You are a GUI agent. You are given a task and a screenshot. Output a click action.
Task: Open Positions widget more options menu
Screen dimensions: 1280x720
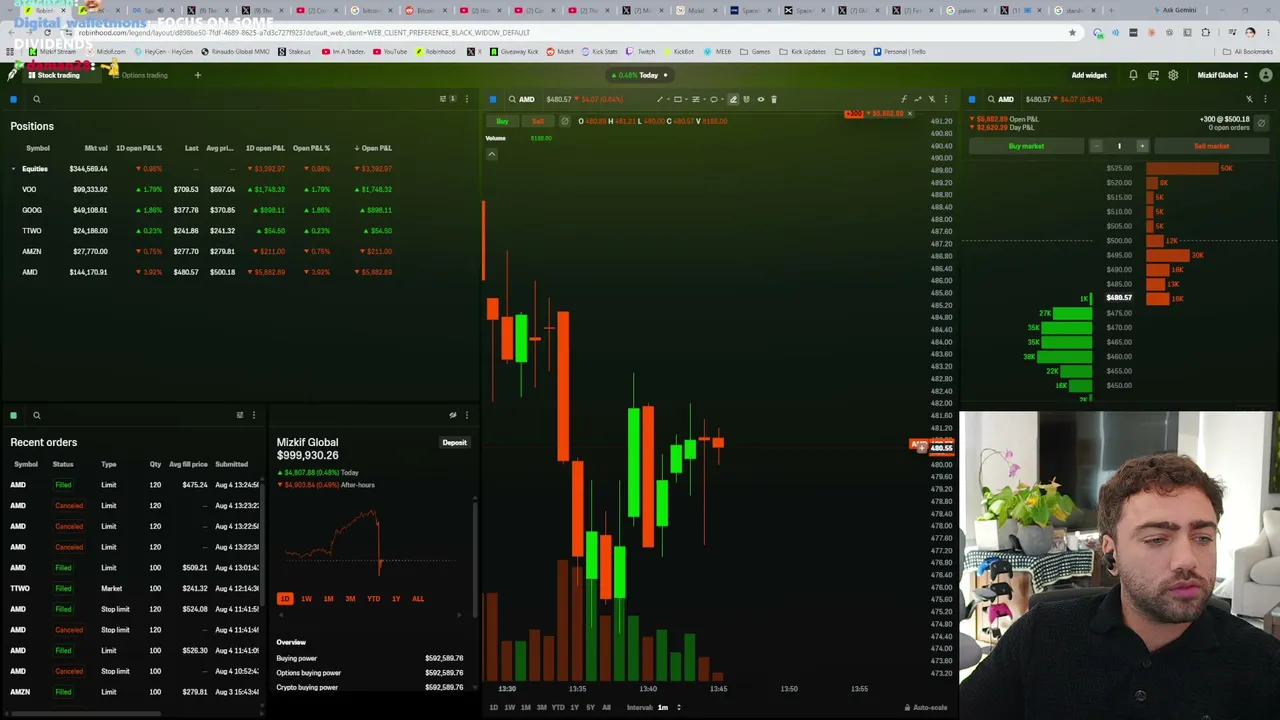point(466,99)
